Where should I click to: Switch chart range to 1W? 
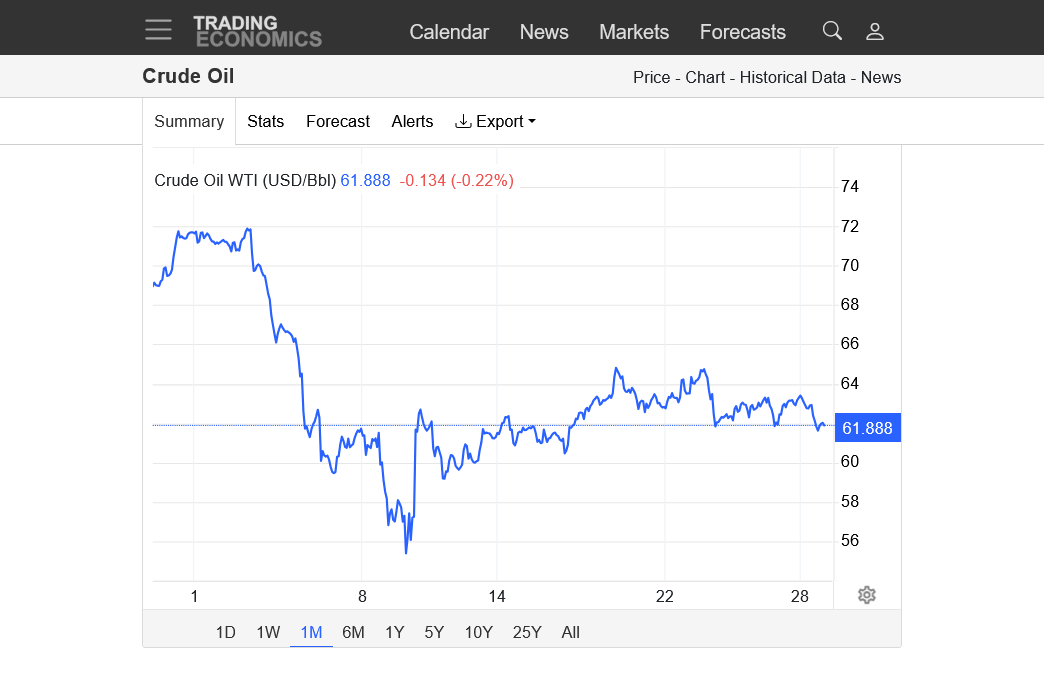tap(268, 632)
